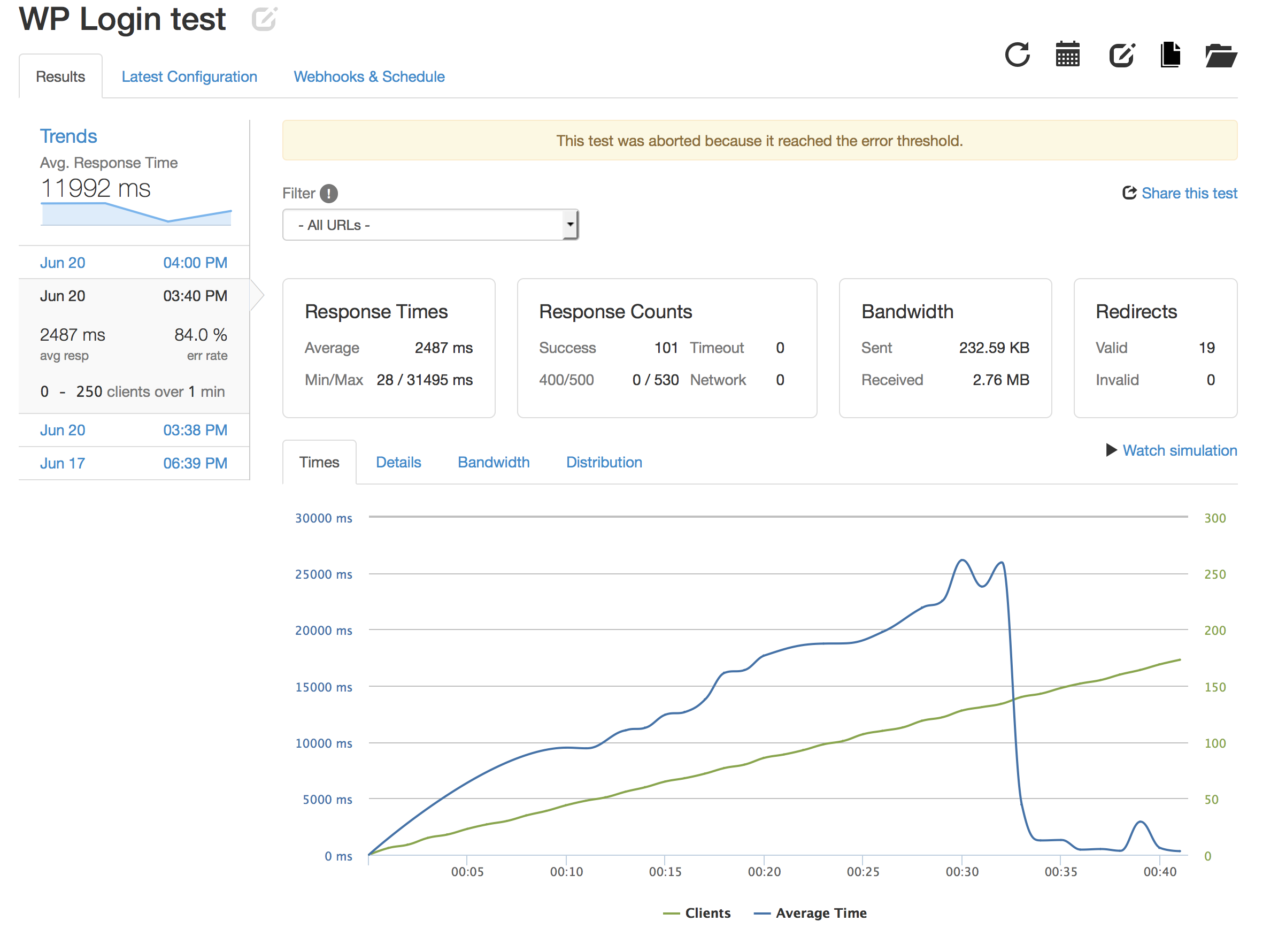The height and width of the screenshot is (952, 1278).
Task: Switch to the Details tab
Action: coord(398,462)
